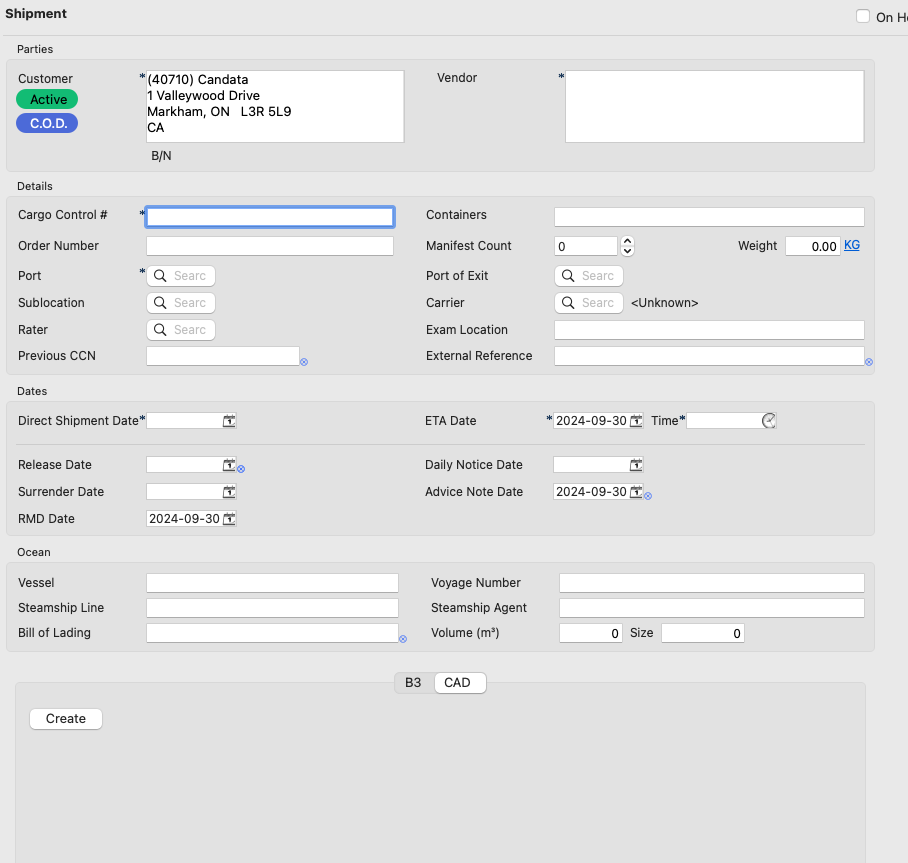The image size is (908, 863).
Task: Click blue circle icon beside Advice Note Date
Action: coord(648,496)
